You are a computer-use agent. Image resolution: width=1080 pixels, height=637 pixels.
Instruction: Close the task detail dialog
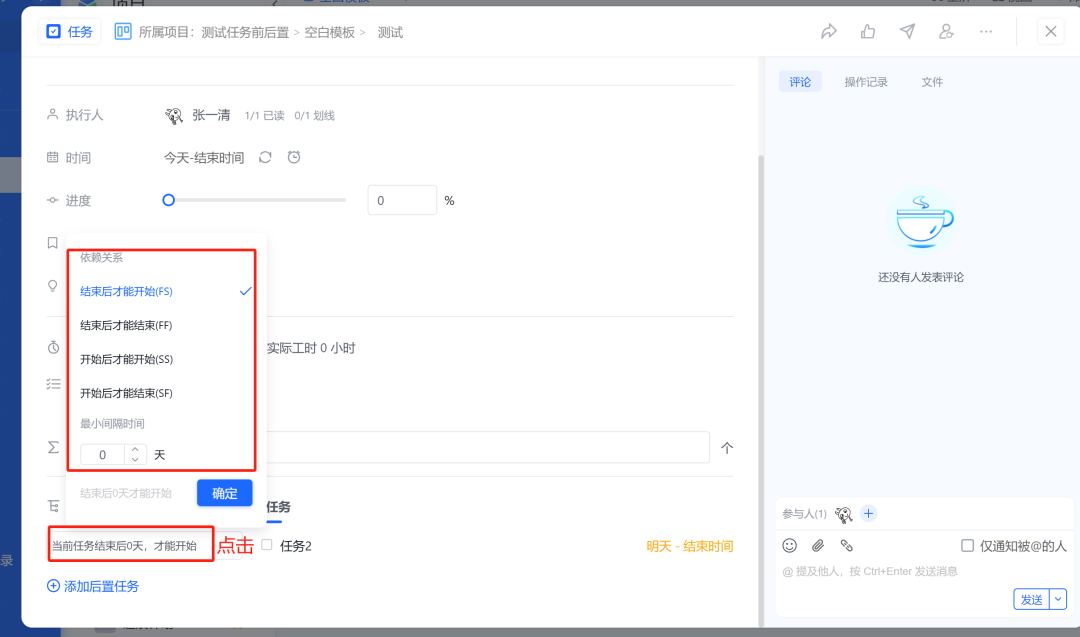tap(1050, 32)
